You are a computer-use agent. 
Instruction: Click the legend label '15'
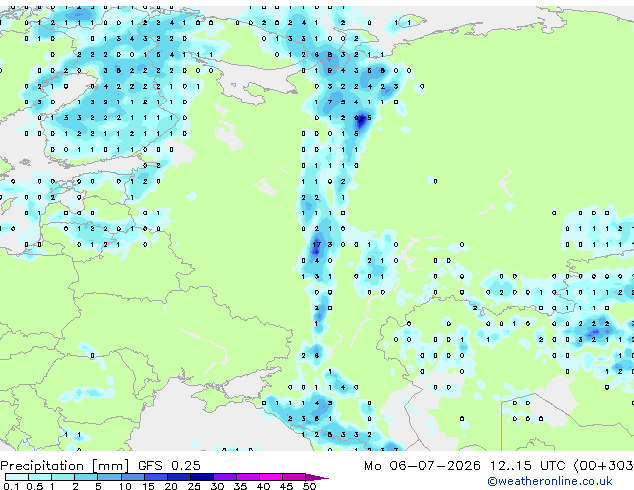[x=148, y=486]
